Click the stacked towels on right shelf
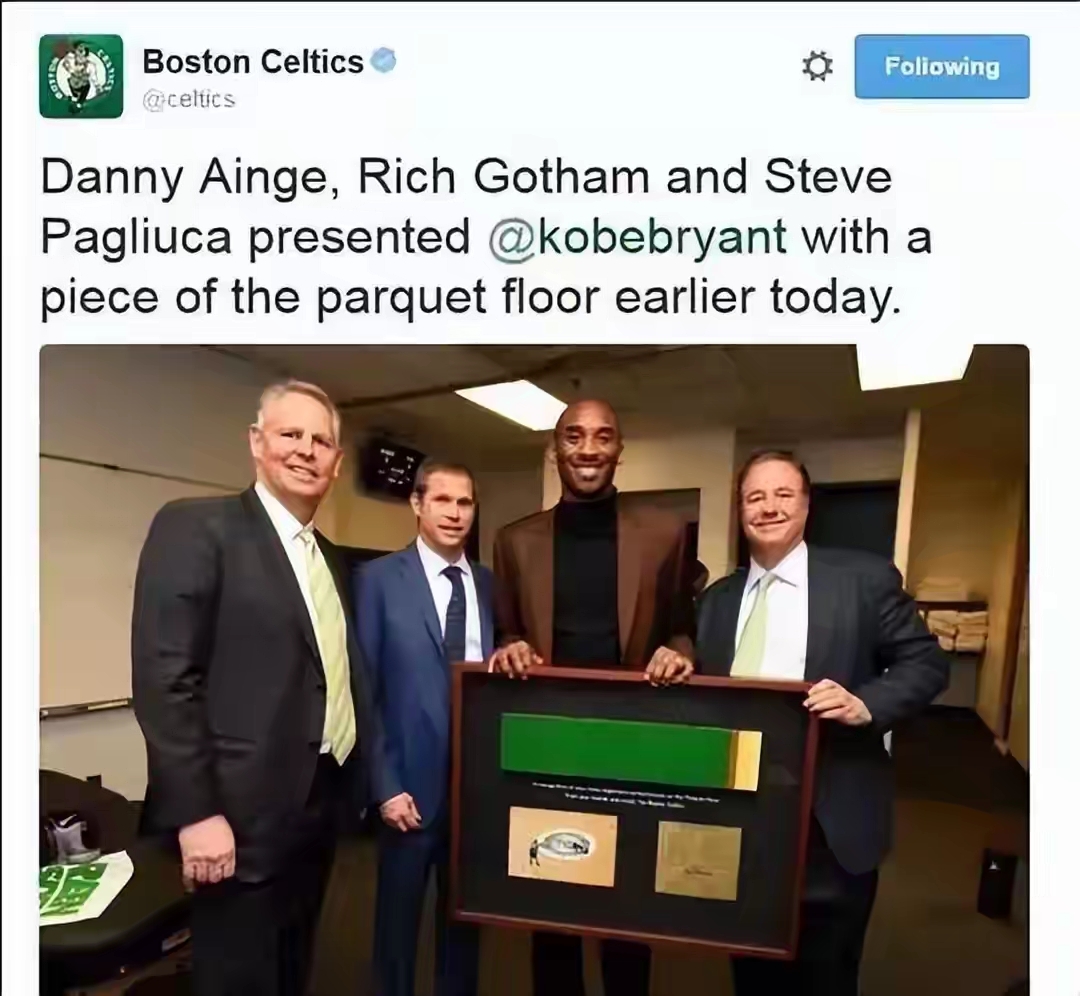The width and height of the screenshot is (1080, 996). click(x=957, y=627)
